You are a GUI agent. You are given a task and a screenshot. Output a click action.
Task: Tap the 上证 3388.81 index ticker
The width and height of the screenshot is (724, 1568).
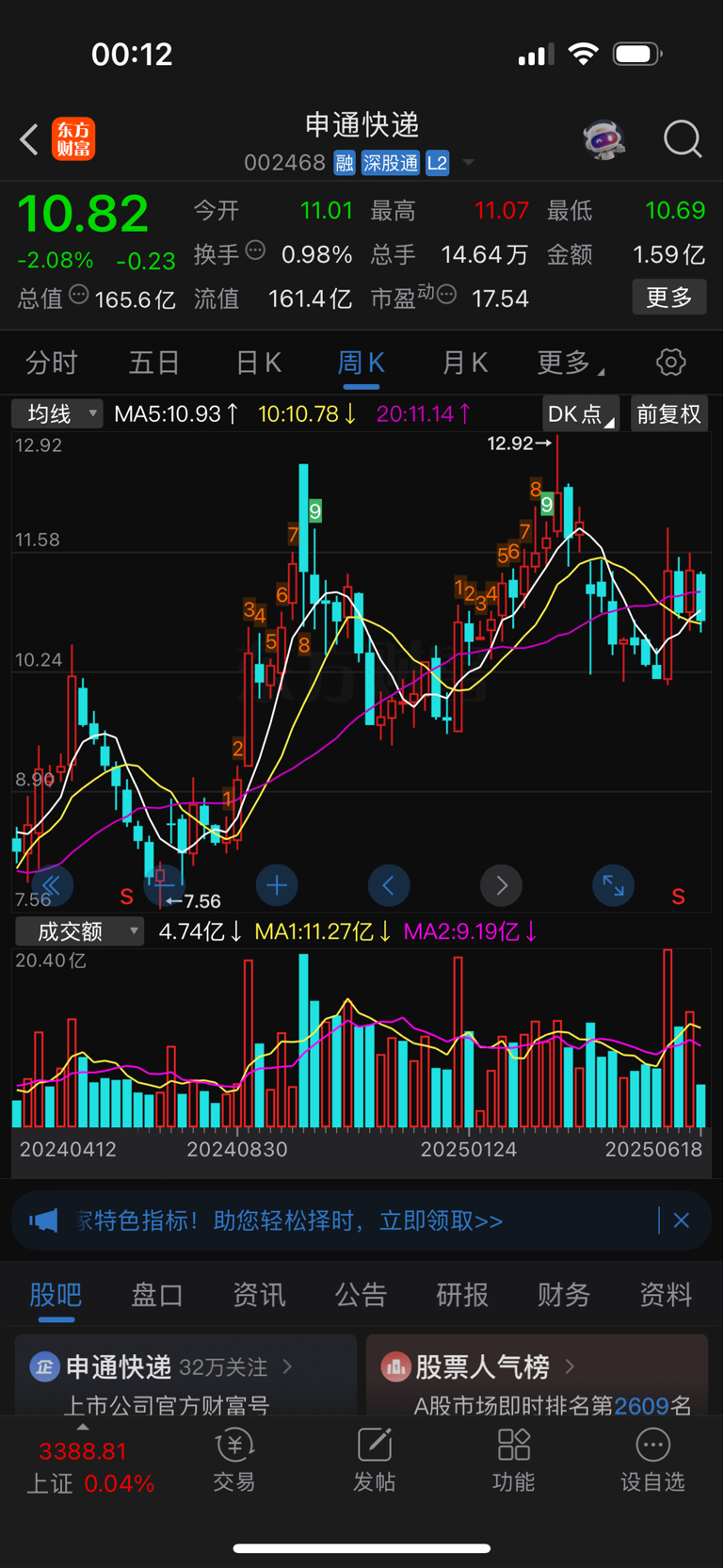pos(89,1467)
